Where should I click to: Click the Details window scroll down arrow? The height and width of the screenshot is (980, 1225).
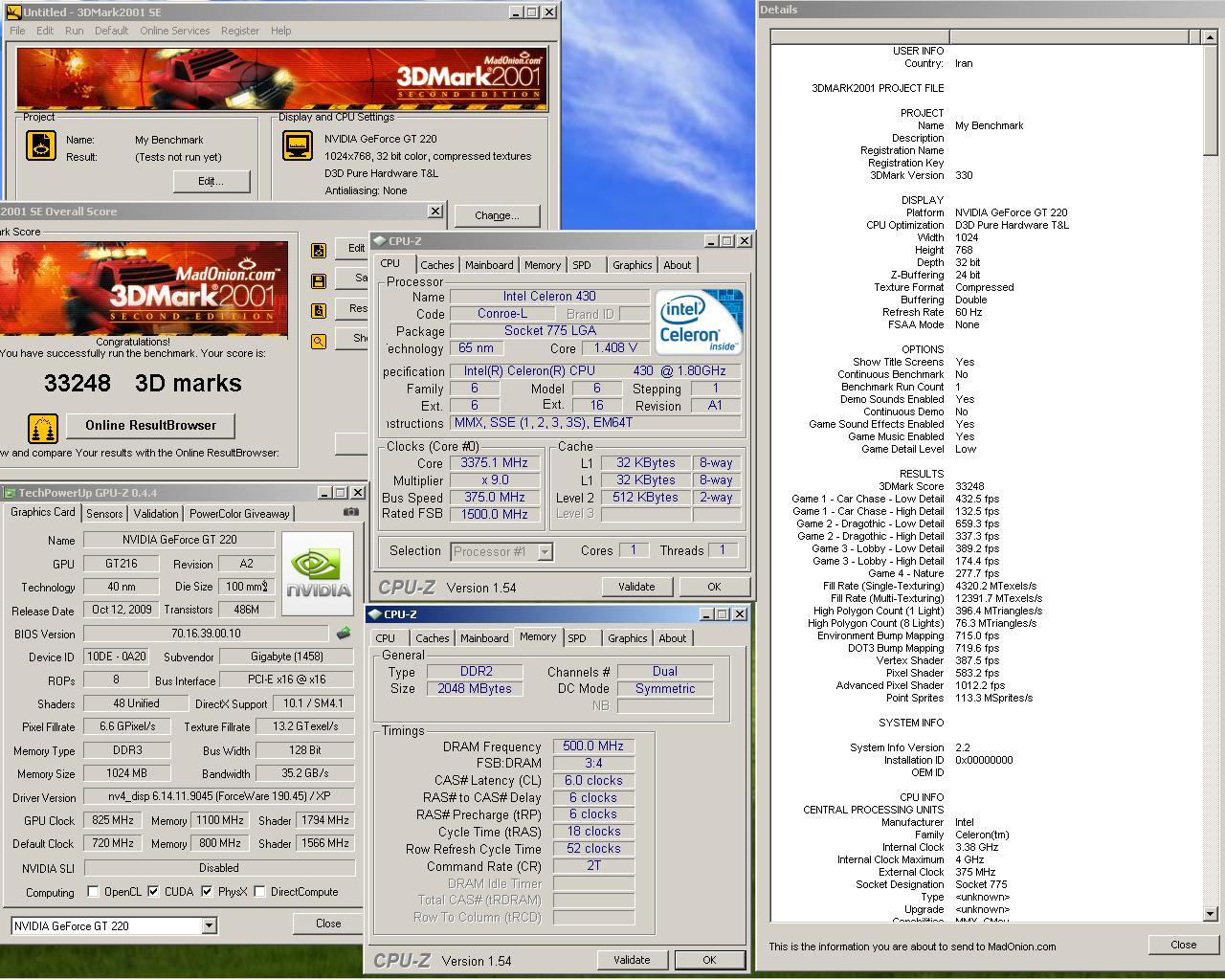(x=1211, y=914)
